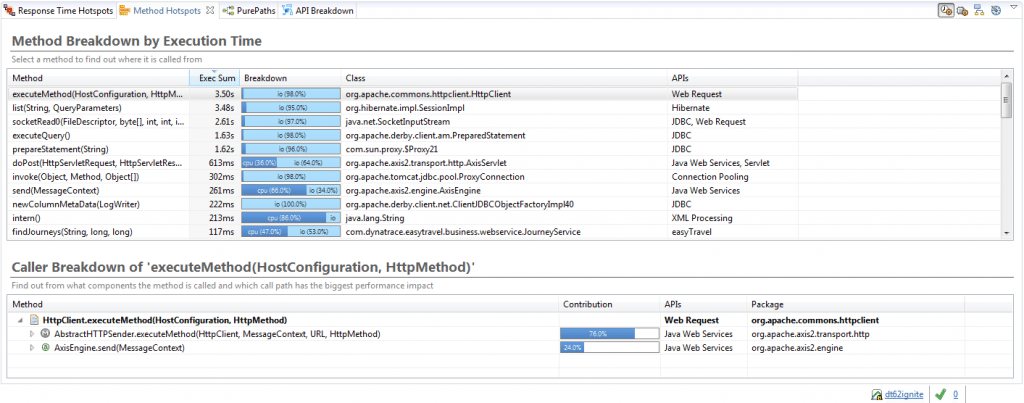The height and width of the screenshot is (403, 1024).
Task: Click the HttpClient.executeMethod document icon
Action: point(35,319)
